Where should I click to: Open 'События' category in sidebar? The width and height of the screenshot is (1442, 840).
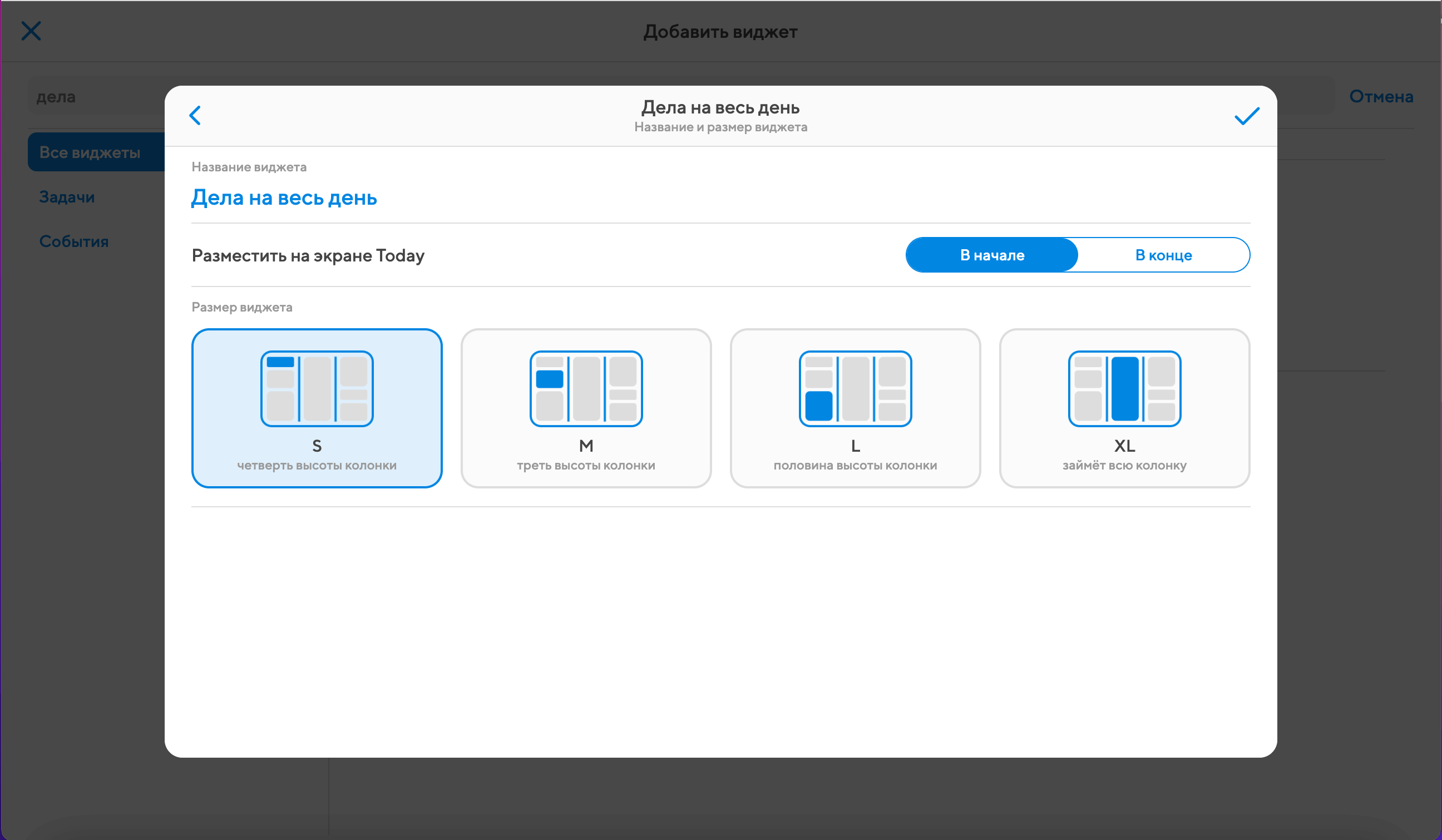tap(74, 241)
